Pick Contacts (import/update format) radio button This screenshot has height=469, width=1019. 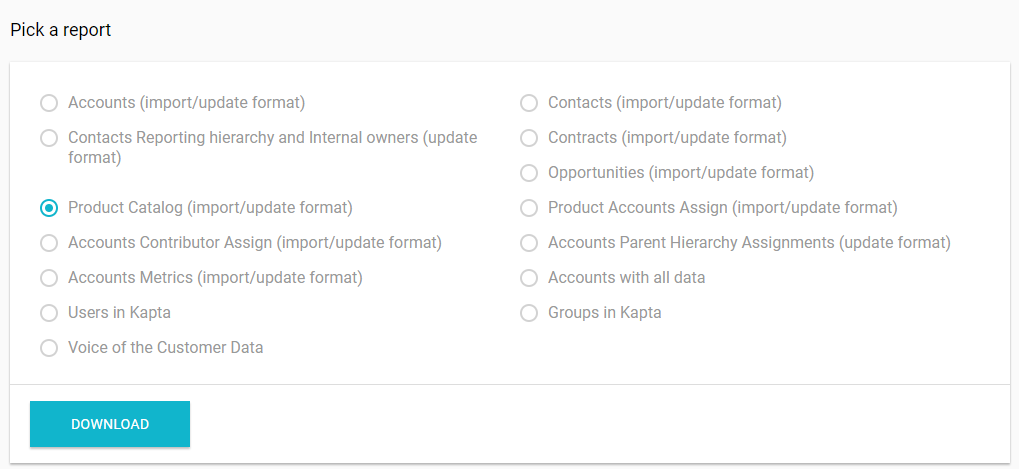point(529,103)
